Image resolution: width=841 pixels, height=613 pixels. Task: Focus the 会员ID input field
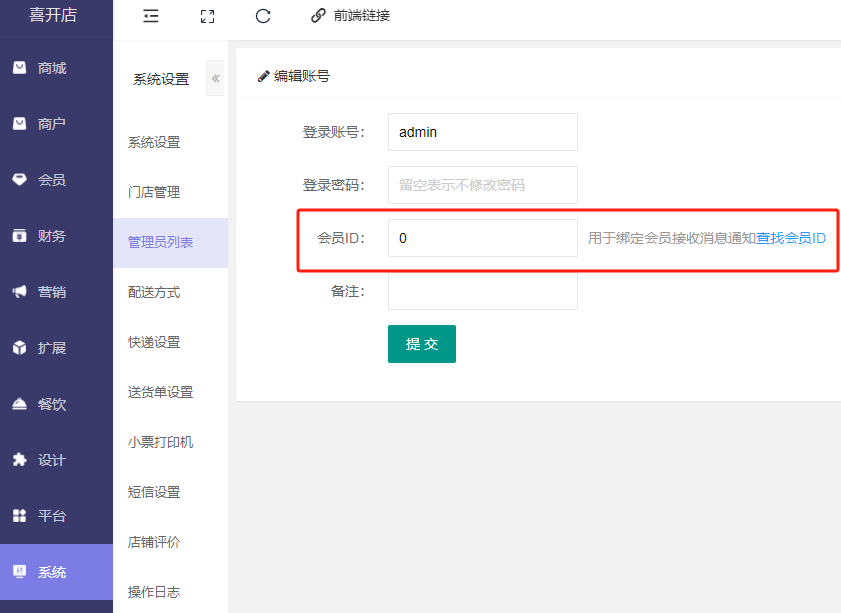pos(483,238)
